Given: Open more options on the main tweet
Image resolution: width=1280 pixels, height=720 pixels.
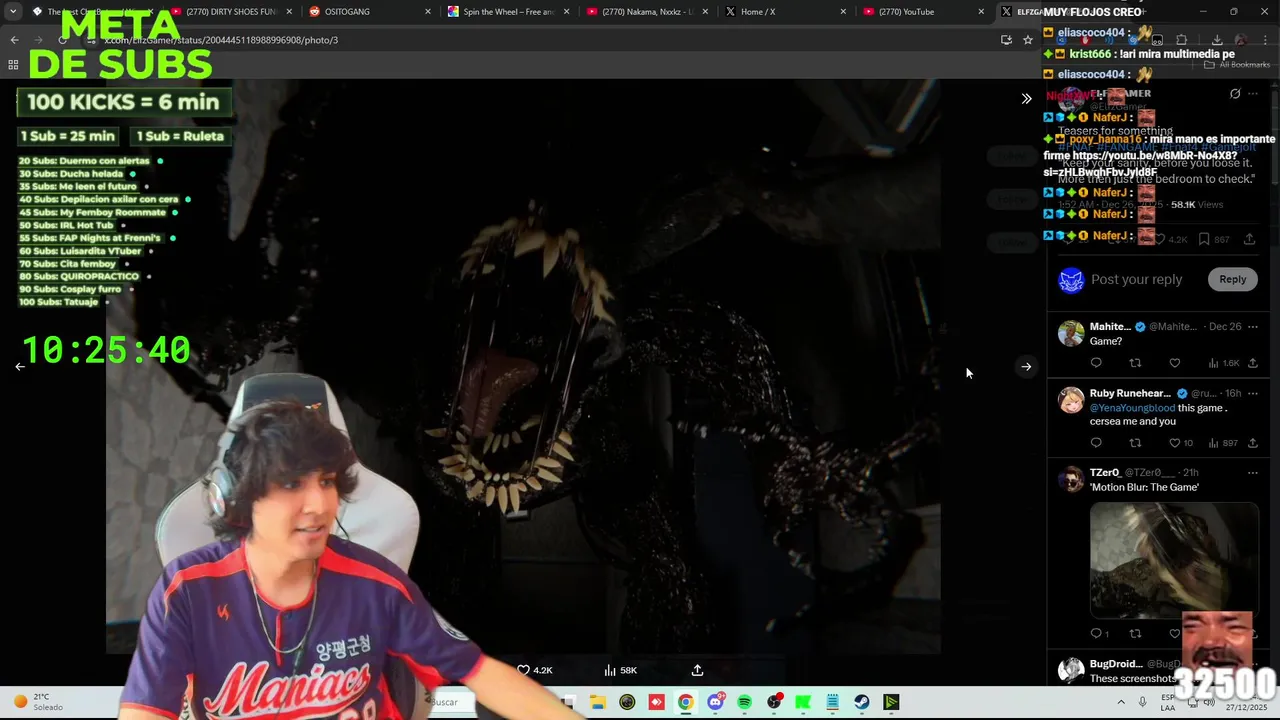Looking at the screenshot, I should [1252, 94].
